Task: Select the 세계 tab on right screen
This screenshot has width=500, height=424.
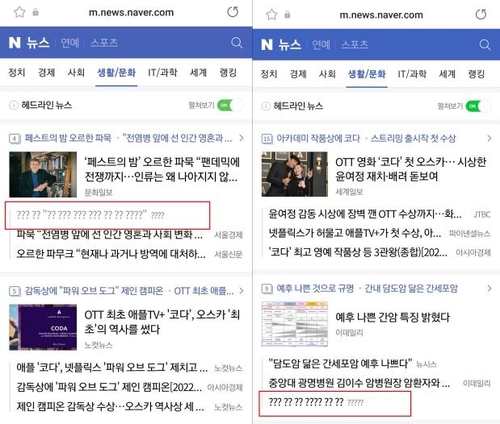Action: tap(447, 74)
